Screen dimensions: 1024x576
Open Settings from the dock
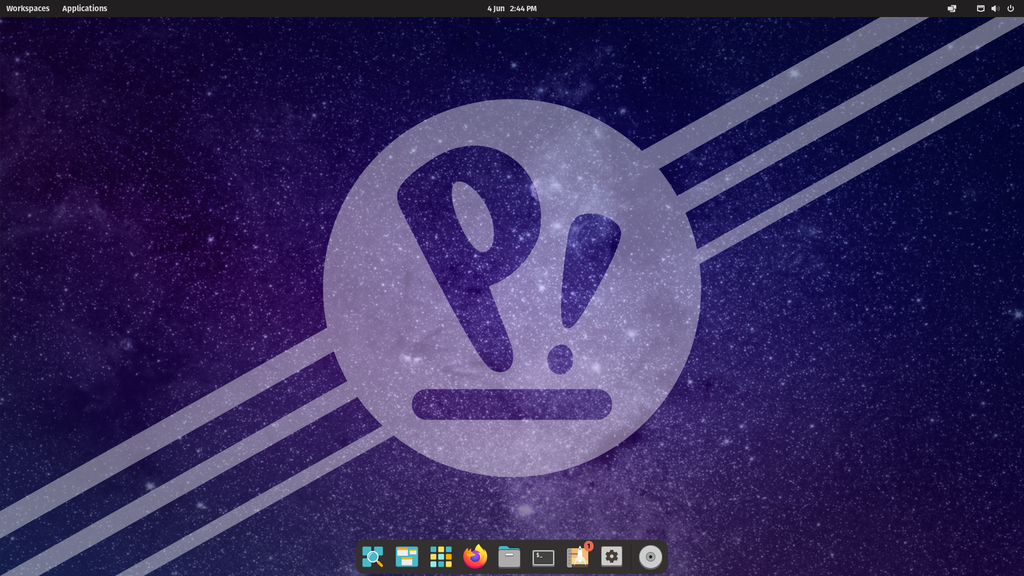click(611, 557)
